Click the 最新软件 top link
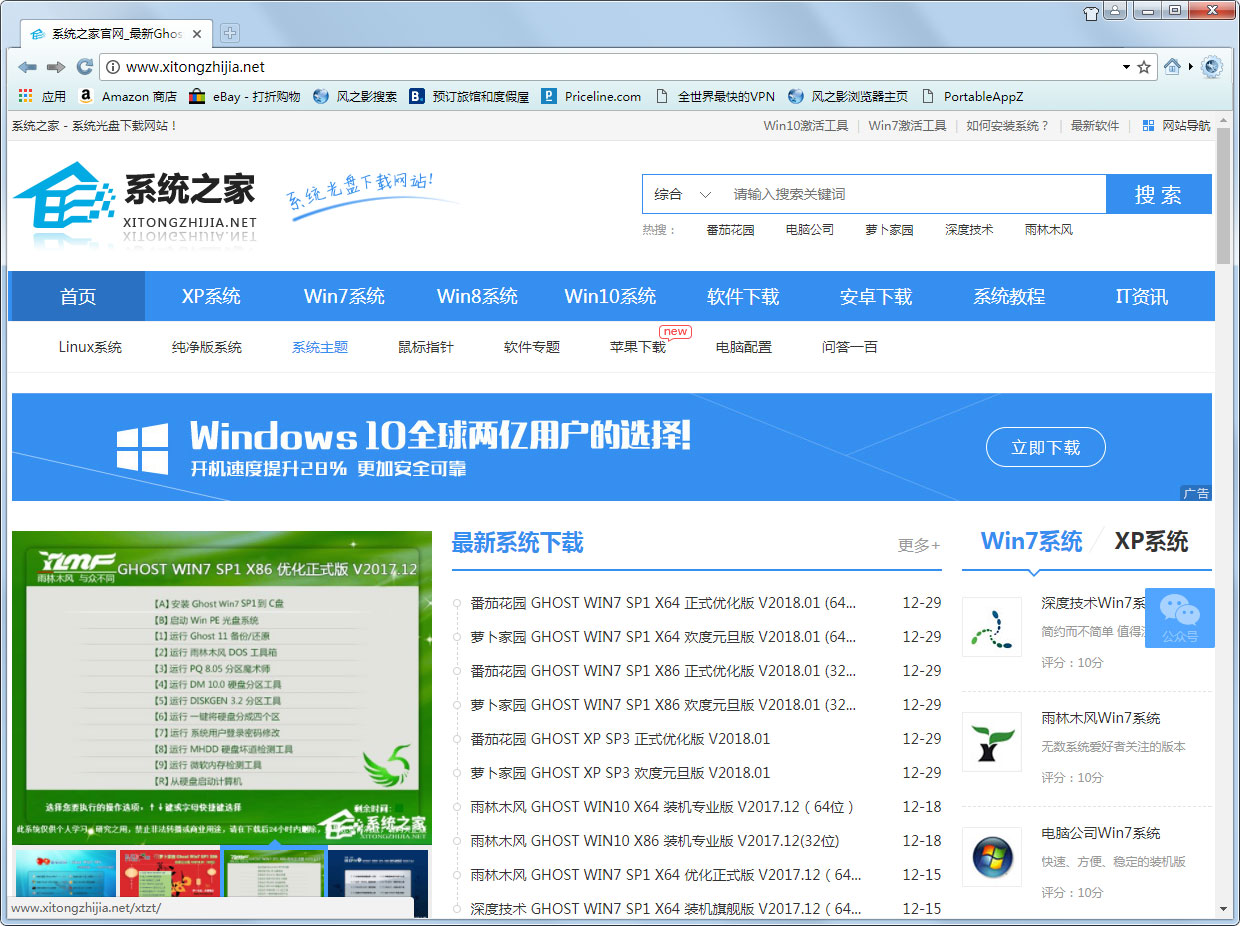Screen dimensions: 1240x926 (1095, 126)
